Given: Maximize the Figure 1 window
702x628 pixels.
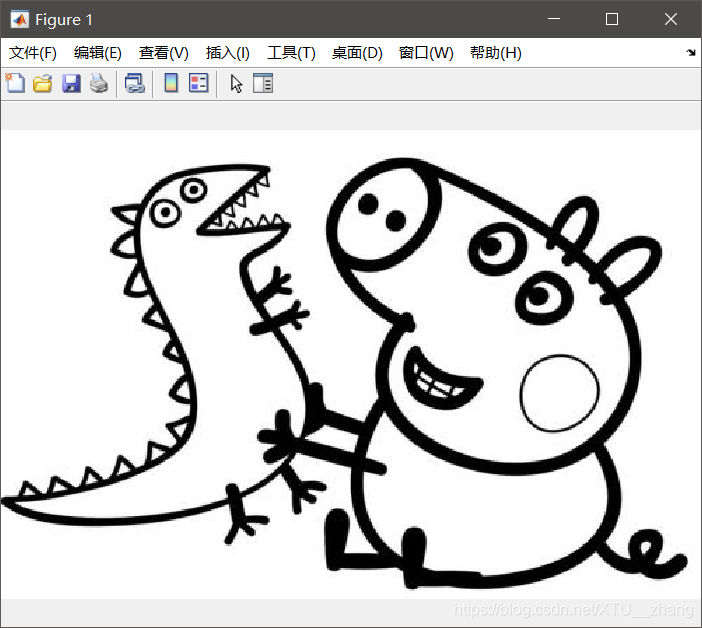Looking at the screenshot, I should click(x=612, y=19).
